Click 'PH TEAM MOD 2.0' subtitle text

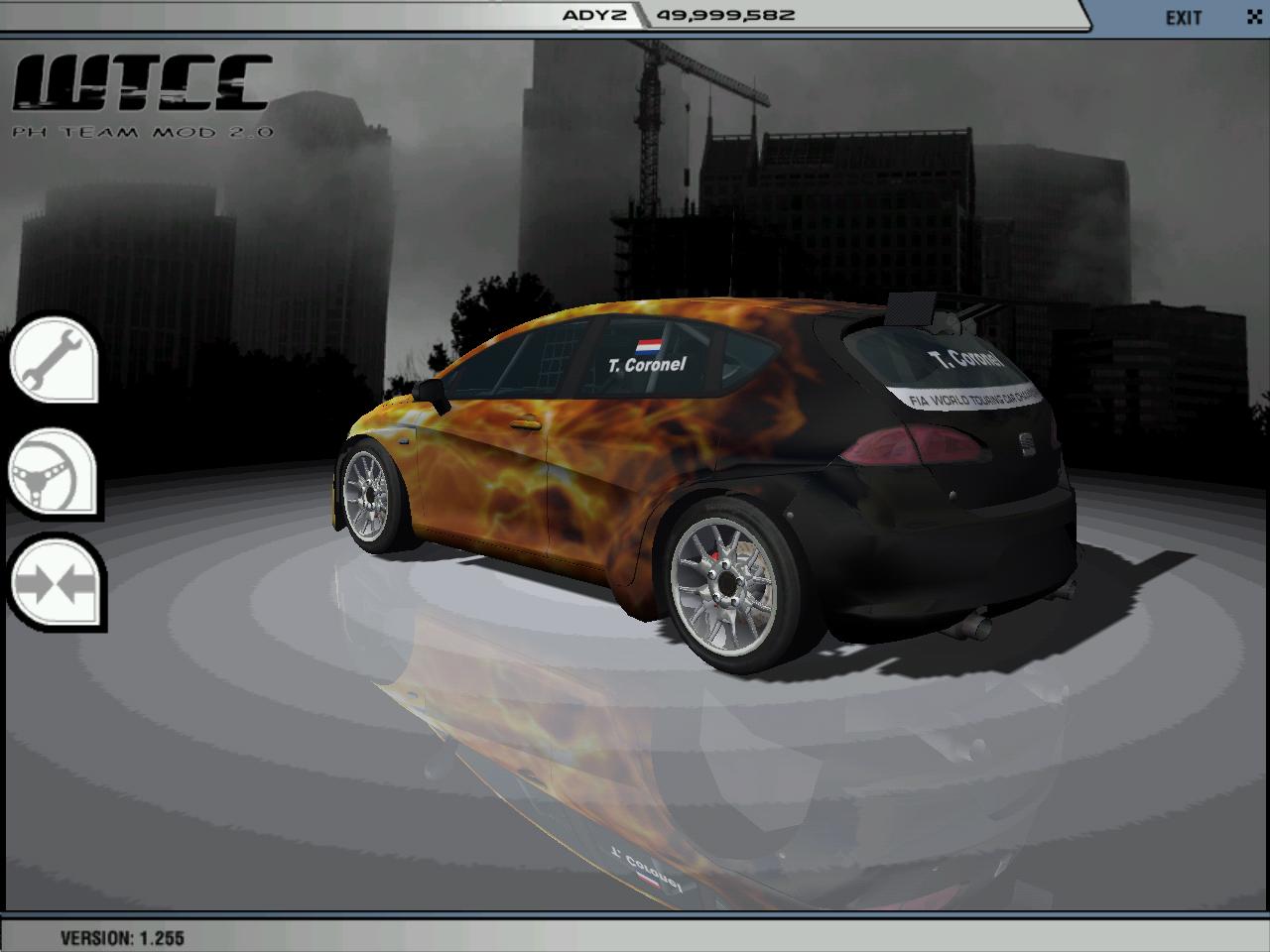tap(143, 131)
